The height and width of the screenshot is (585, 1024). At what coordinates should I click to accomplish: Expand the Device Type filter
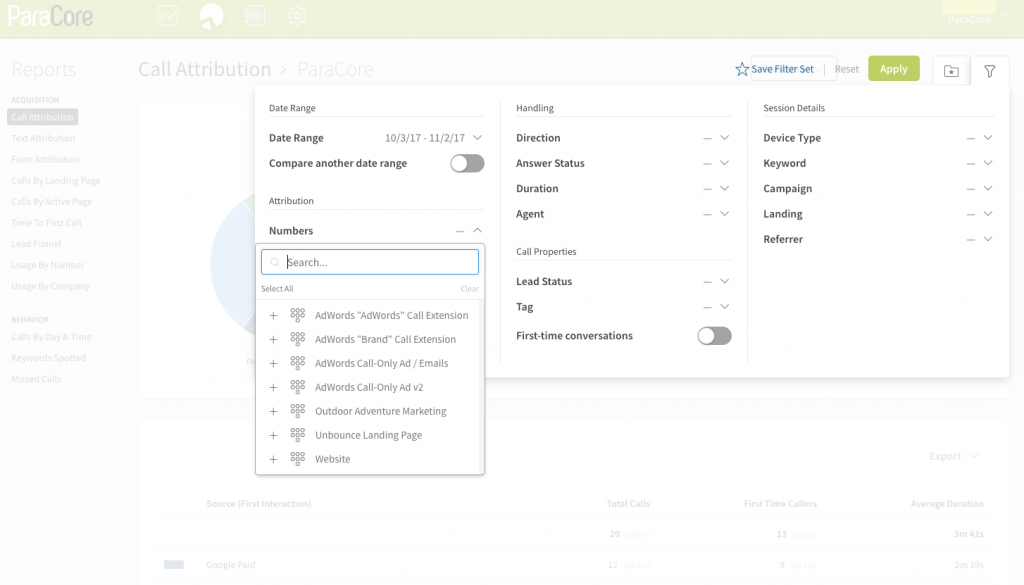click(x=988, y=138)
